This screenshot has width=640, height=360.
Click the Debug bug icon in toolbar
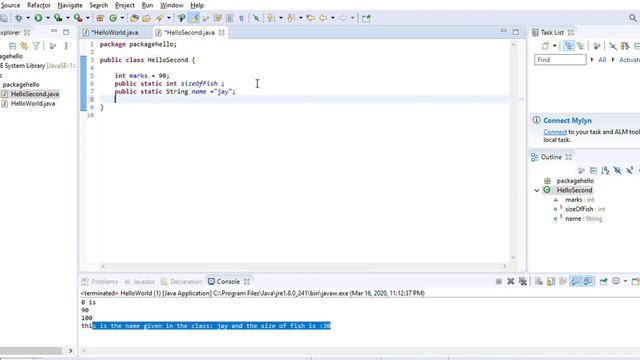18,18
